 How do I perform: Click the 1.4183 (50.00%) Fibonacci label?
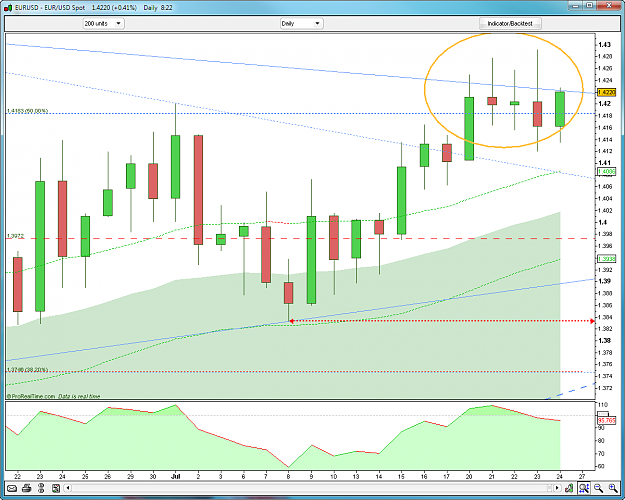coord(28,110)
